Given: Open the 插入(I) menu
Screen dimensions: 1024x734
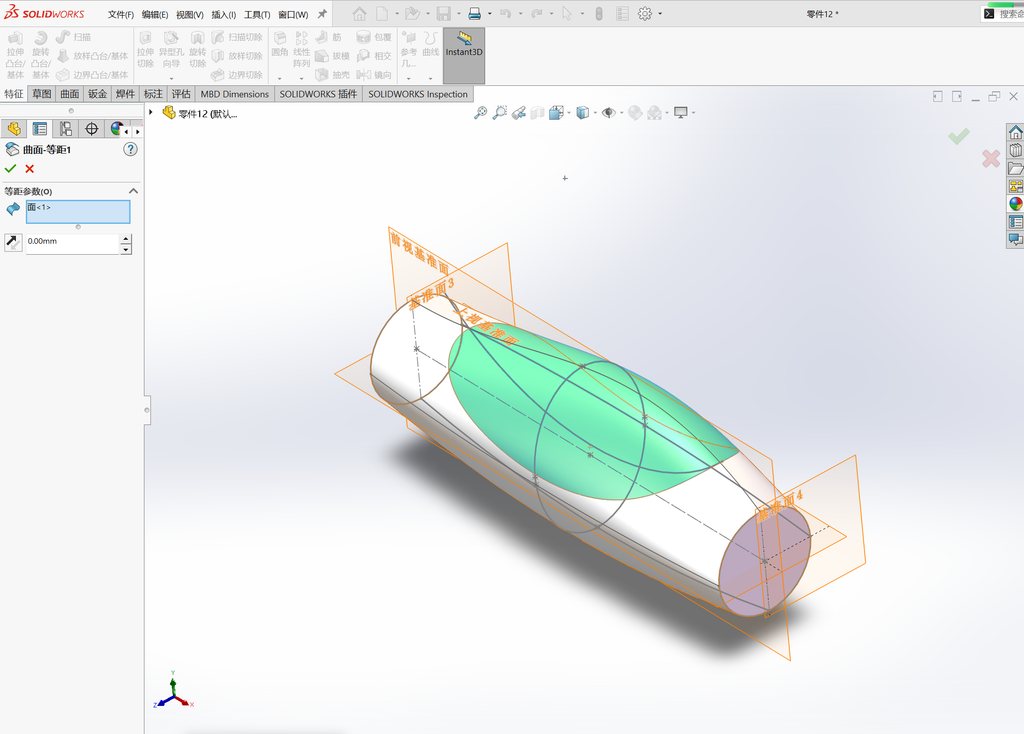Looking at the screenshot, I should [x=223, y=14].
